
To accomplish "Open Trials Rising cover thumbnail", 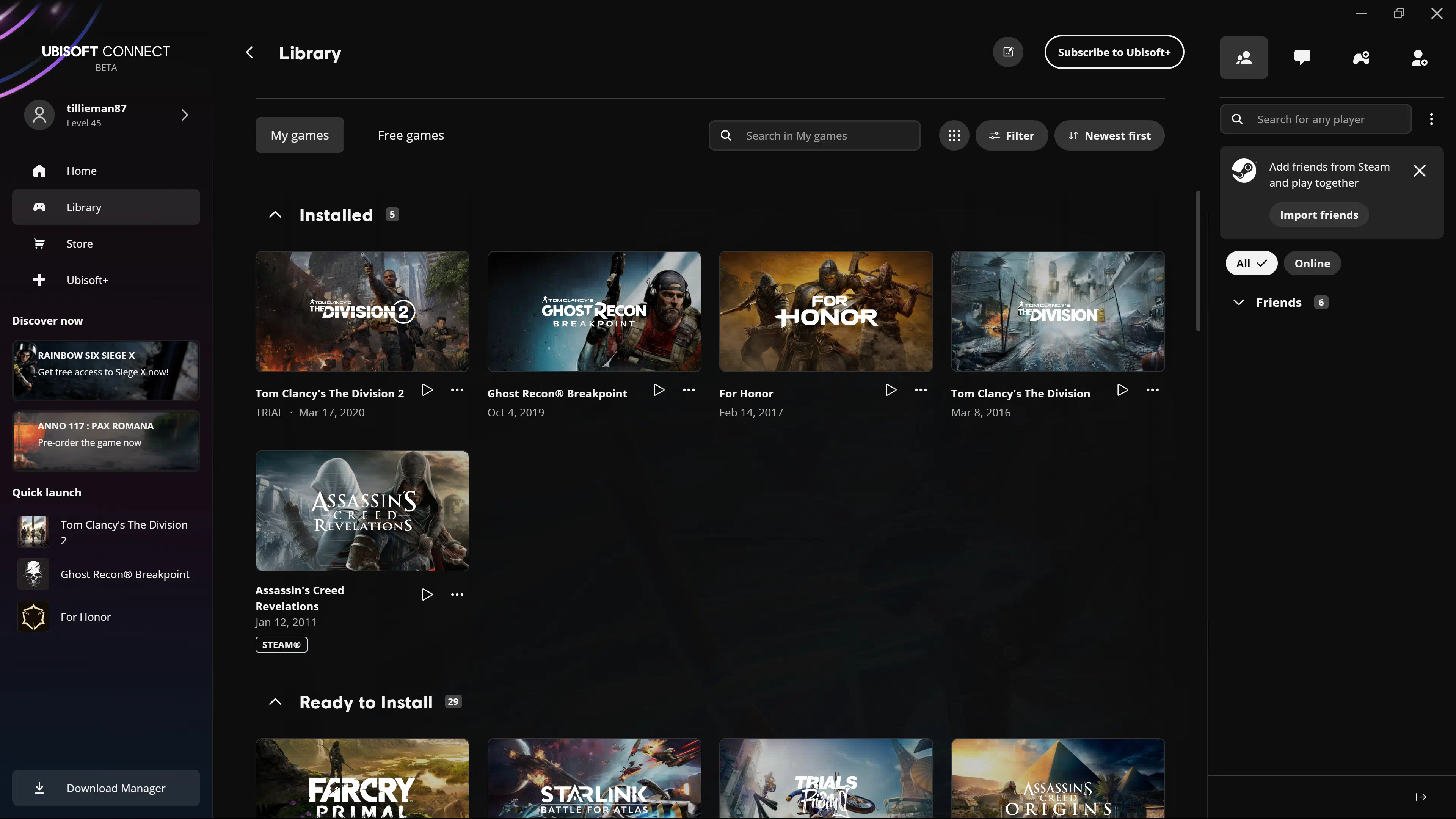I will (826, 779).
